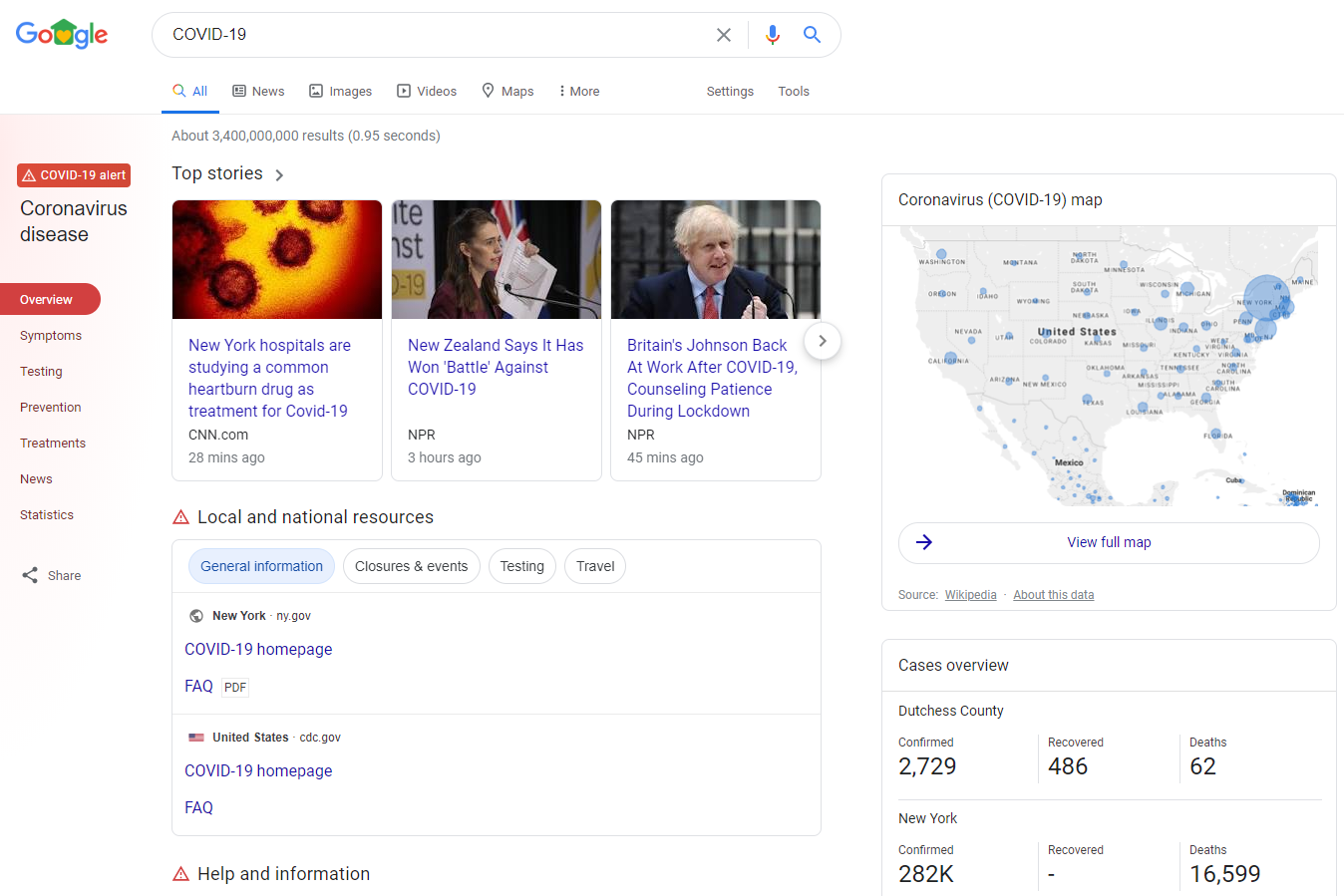This screenshot has width=1344, height=896.
Task: Click the Cases overview heading
Action: pyautogui.click(x=953, y=666)
